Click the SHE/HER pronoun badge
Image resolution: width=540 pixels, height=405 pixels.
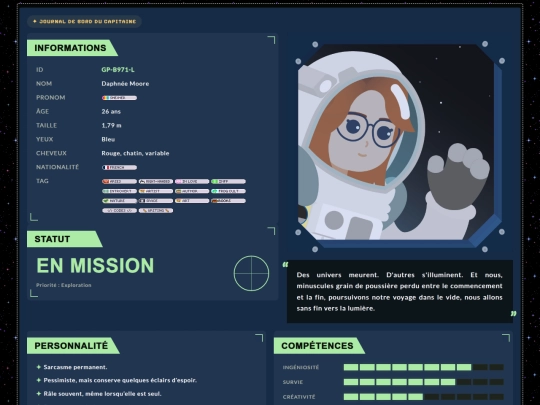point(119,98)
